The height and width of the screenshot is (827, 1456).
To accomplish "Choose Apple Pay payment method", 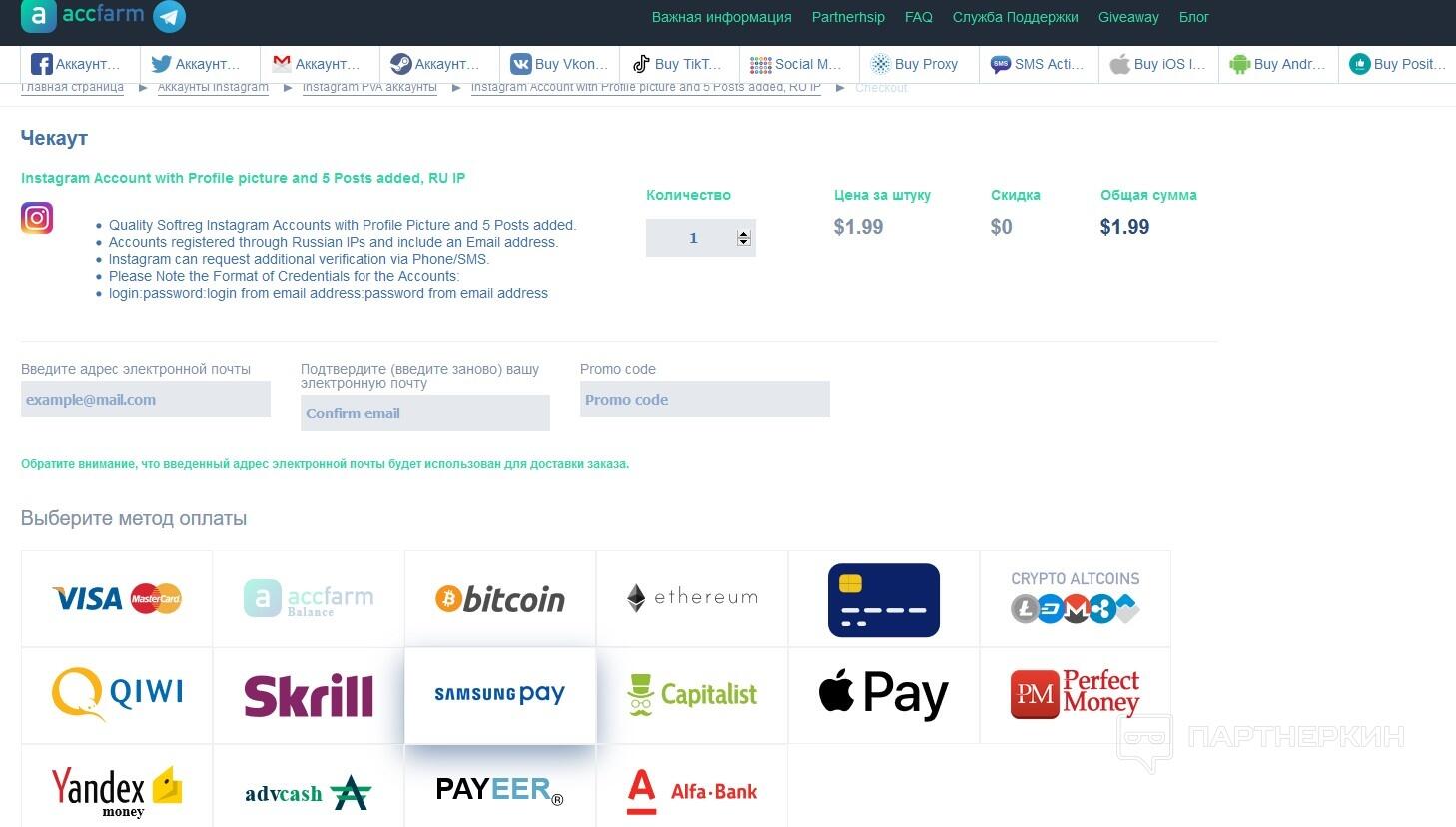I will click(x=884, y=695).
